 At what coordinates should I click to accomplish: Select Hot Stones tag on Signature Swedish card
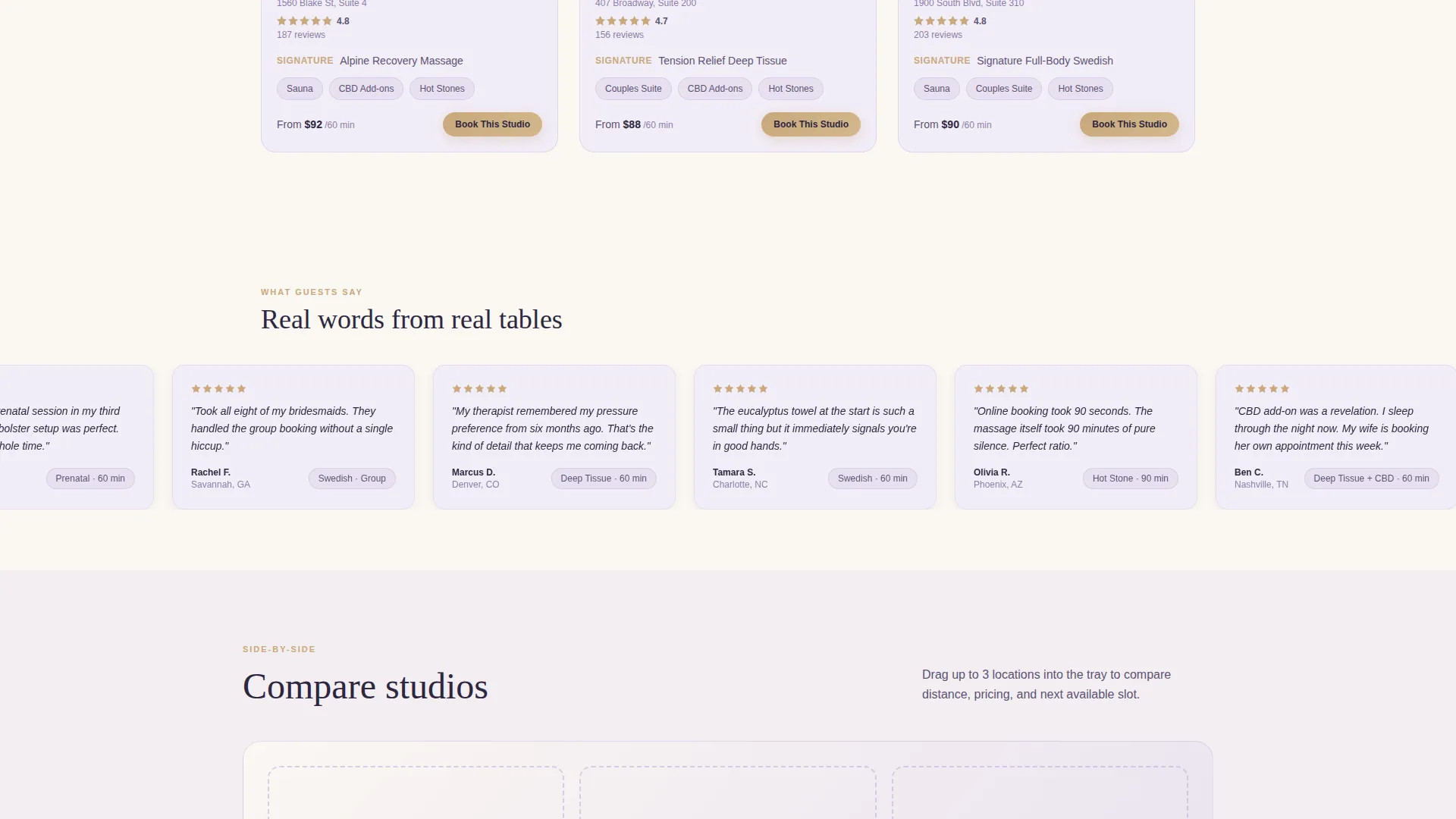1080,89
